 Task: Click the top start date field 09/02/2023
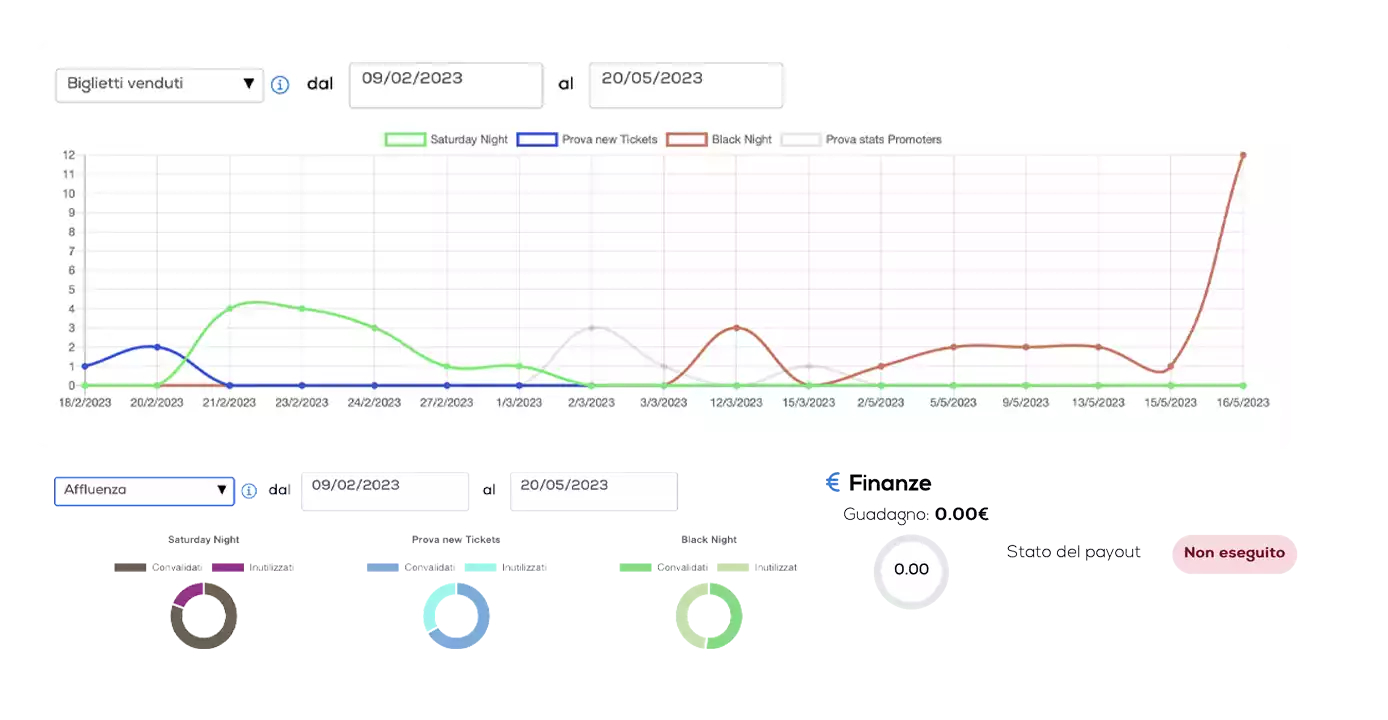pos(445,85)
